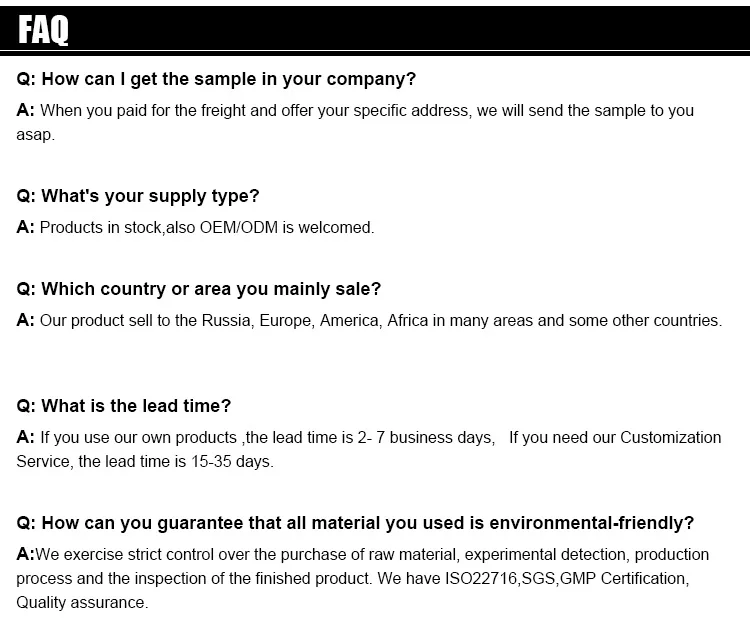Viewport: 750px width, 631px height.
Task: Click the black FAQ banner bar
Action: [375, 28]
